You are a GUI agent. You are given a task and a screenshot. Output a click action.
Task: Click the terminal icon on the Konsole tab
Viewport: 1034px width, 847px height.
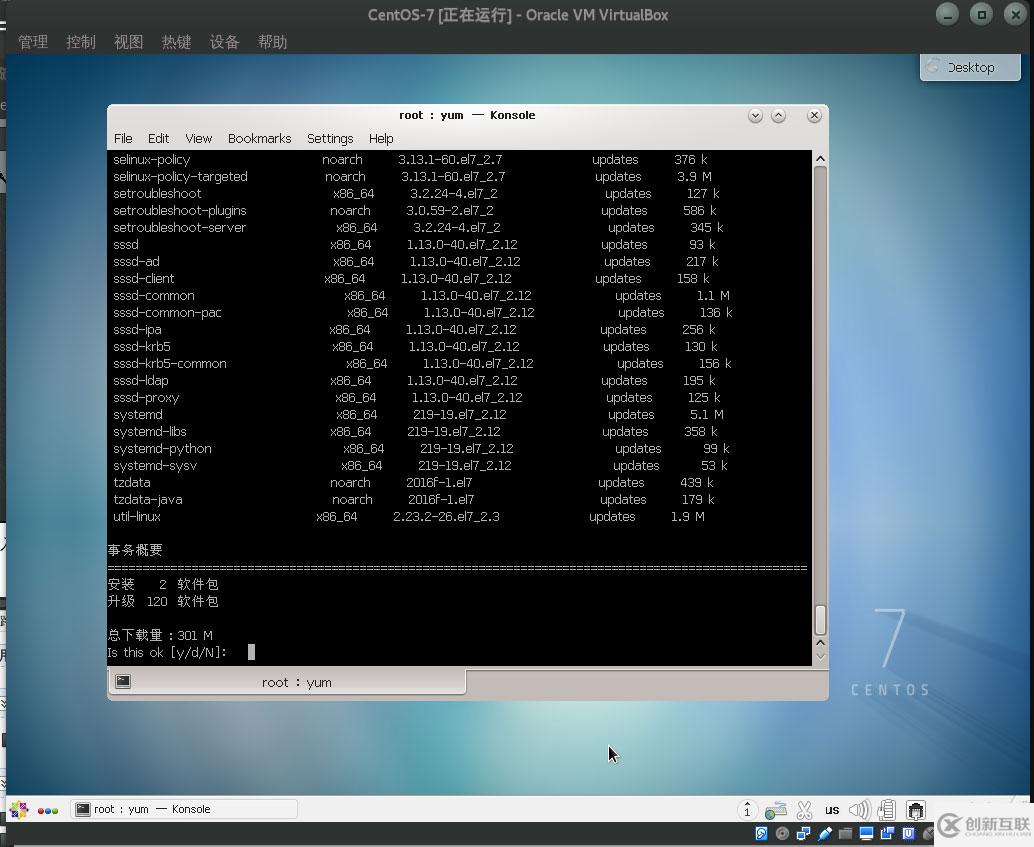[x=123, y=681]
